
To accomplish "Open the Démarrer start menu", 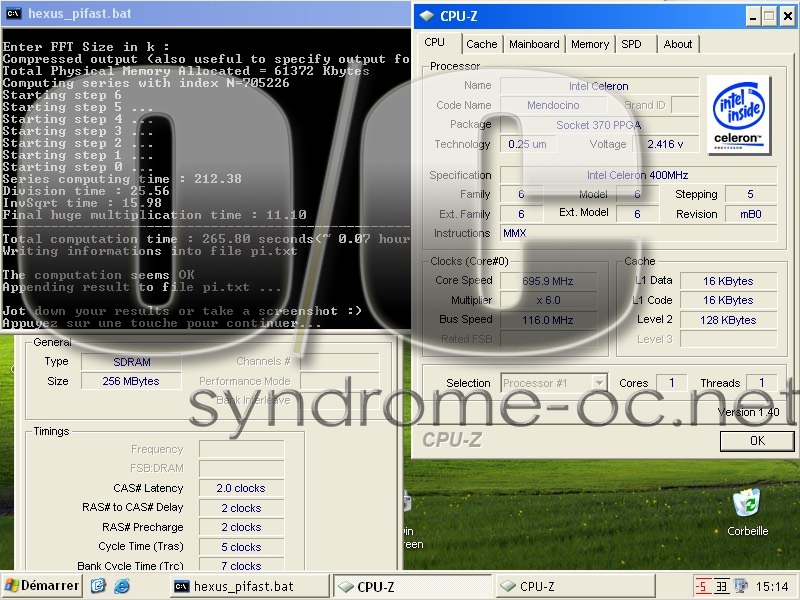I will [x=42, y=586].
